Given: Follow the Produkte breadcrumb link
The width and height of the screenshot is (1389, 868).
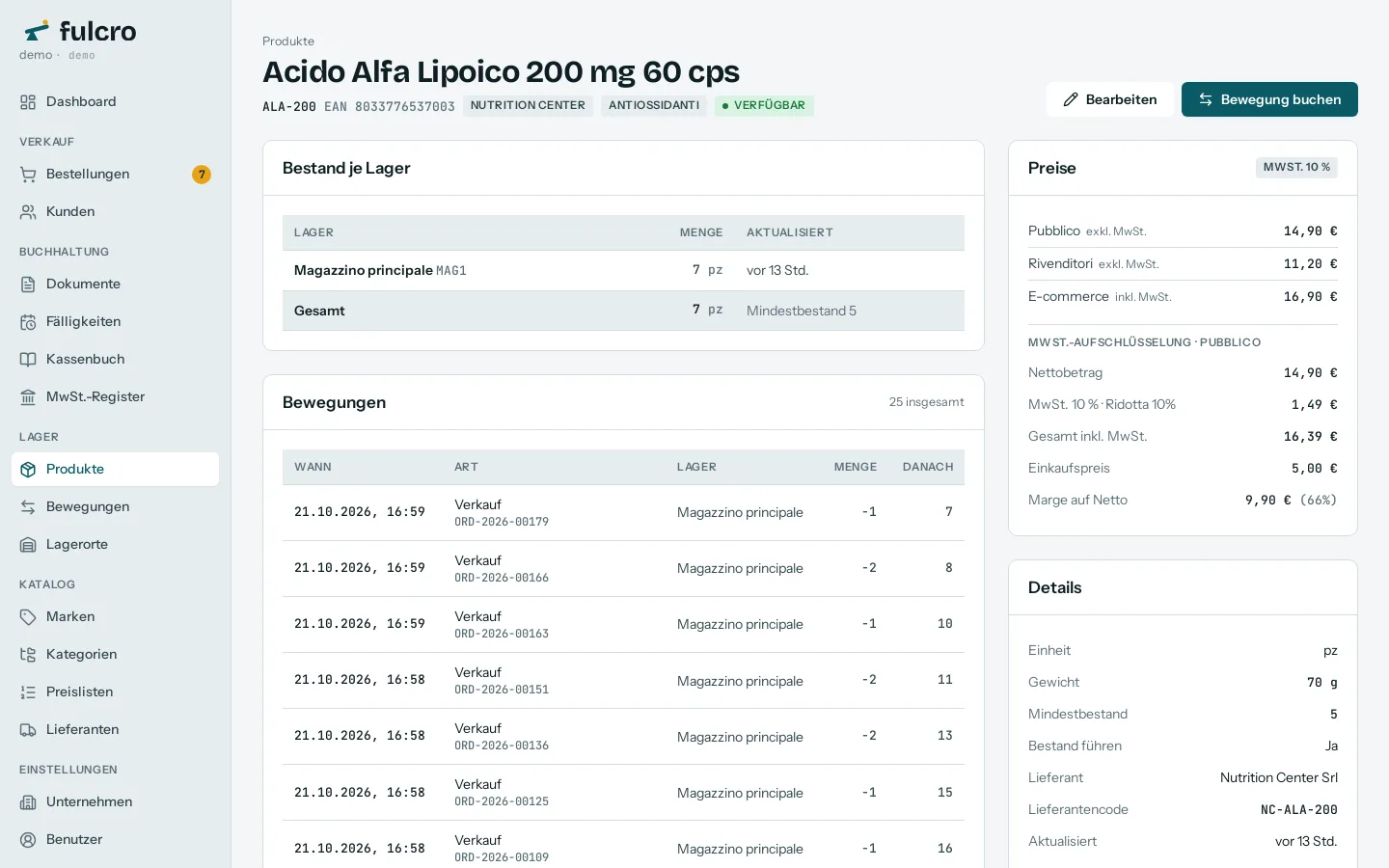Looking at the screenshot, I should point(288,41).
